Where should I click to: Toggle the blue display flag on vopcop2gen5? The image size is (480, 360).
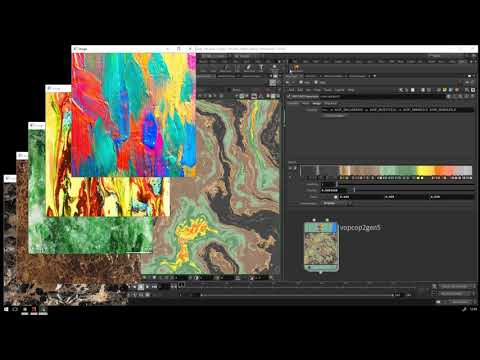(x=335, y=228)
